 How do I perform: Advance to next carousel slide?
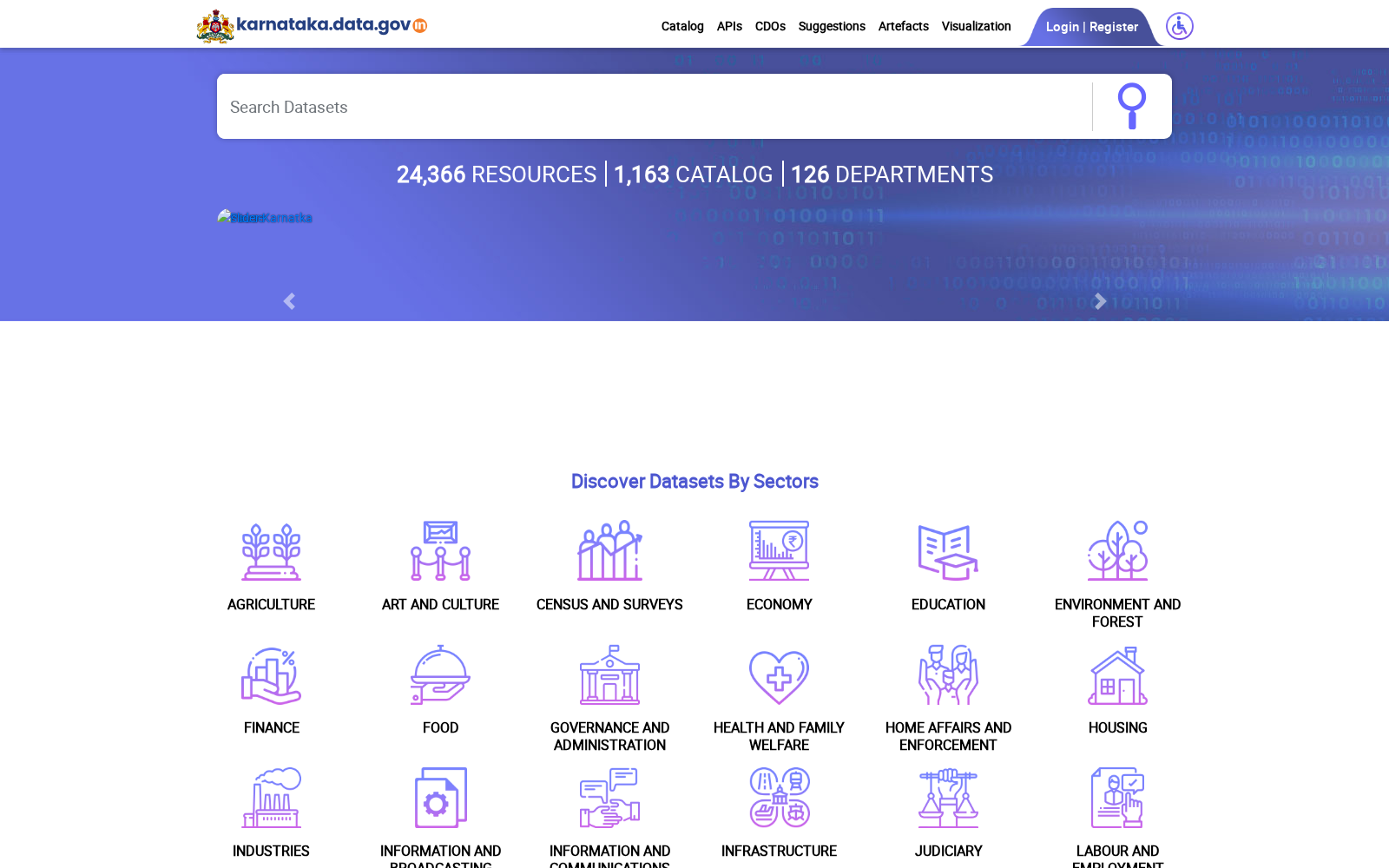point(1100,301)
